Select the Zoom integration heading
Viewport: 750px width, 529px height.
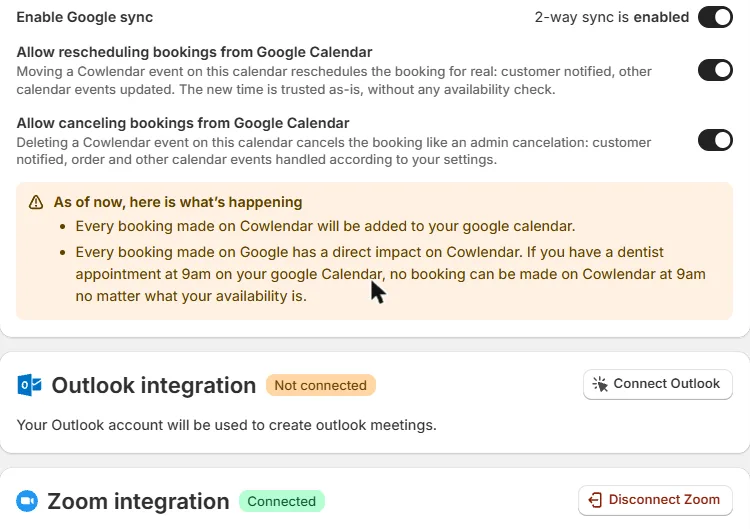pos(138,501)
